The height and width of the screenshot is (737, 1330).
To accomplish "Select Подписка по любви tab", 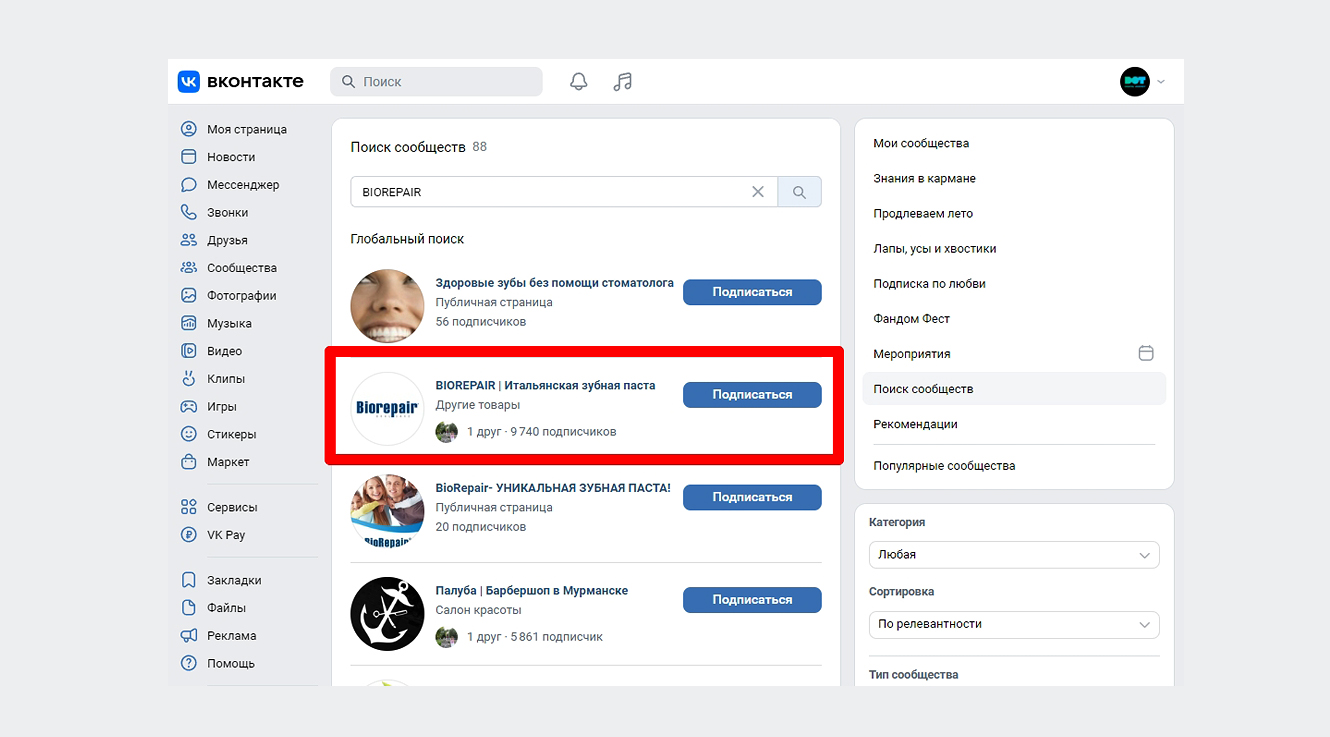I will [x=1014, y=283].
